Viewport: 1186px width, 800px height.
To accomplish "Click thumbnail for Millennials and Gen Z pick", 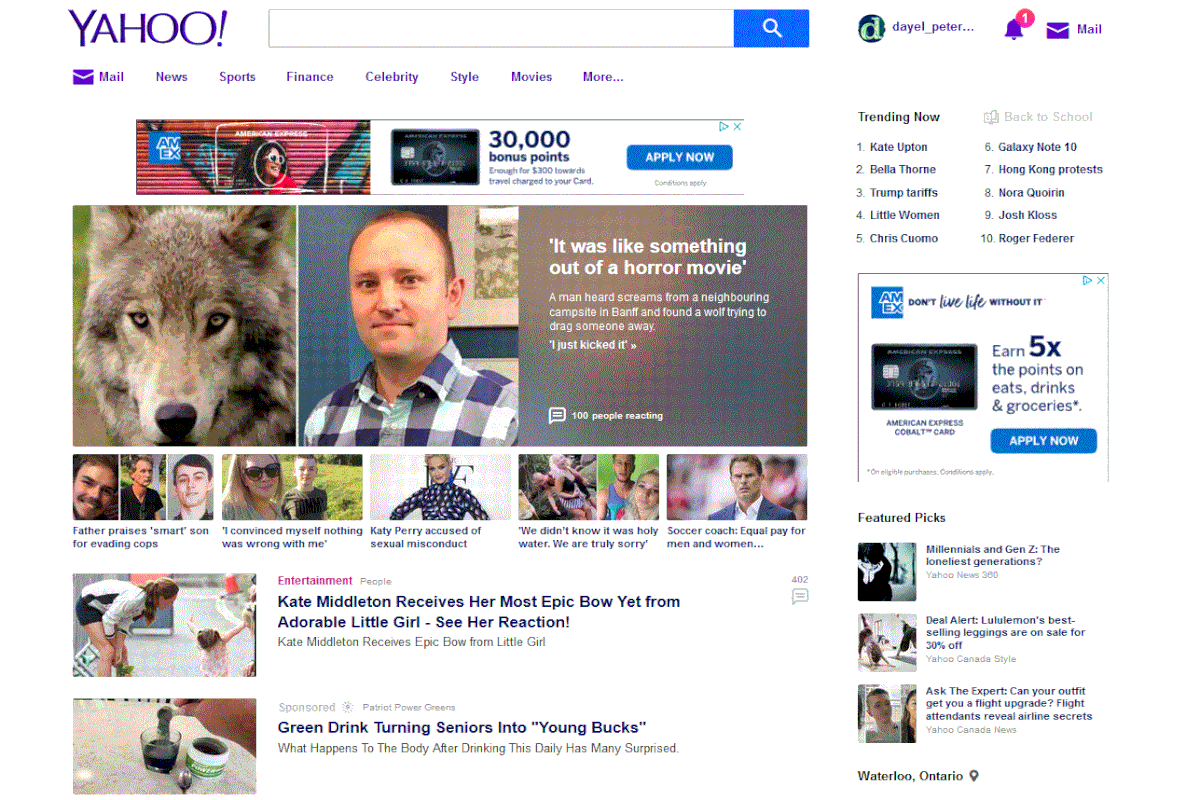I will [886, 572].
